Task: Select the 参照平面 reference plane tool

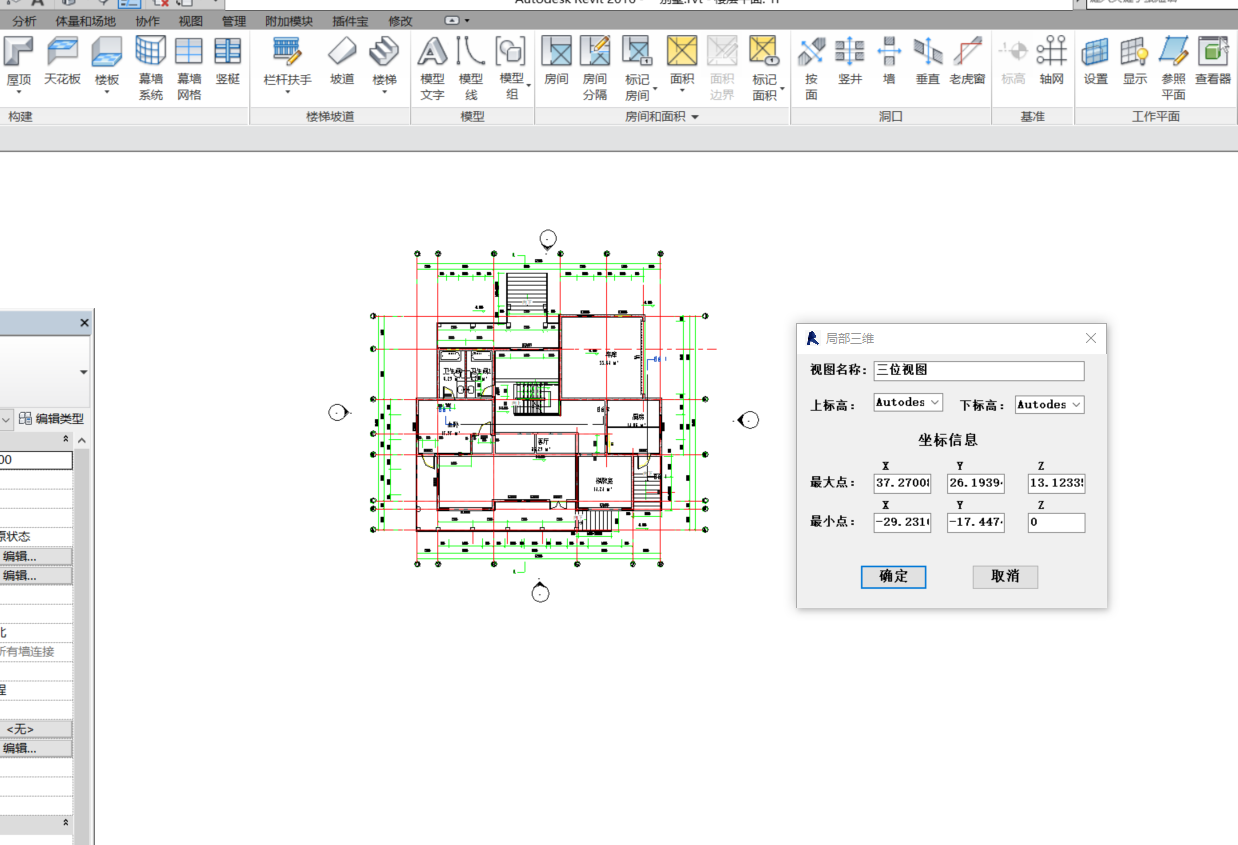Action: 1174,68
